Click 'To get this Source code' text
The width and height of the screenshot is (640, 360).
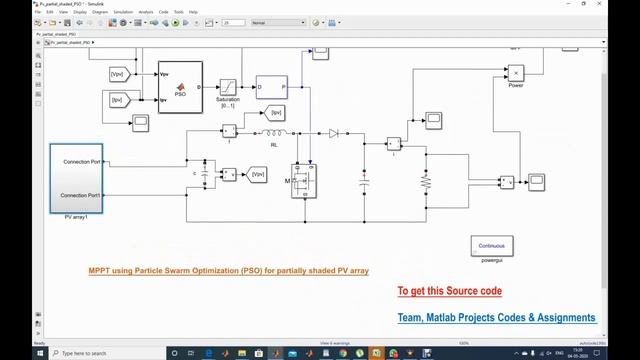point(450,291)
